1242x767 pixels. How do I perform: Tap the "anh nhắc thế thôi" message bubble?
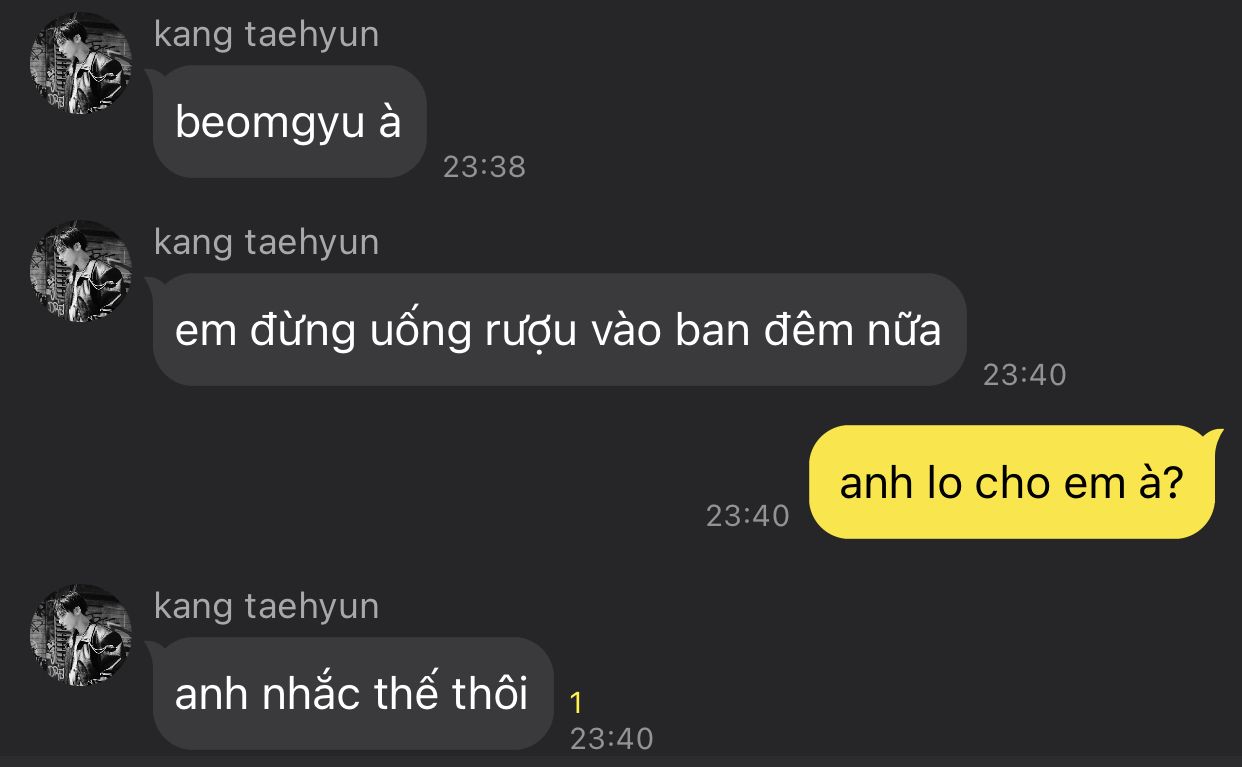click(x=353, y=694)
